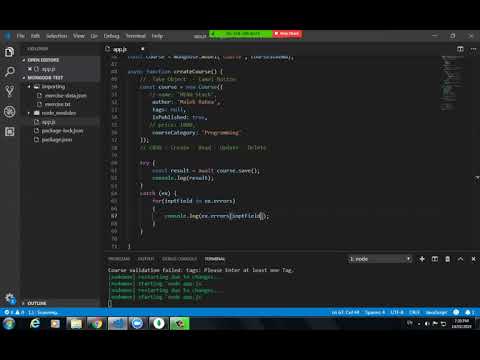Open exercise-data.json in importing folder
The image size is (480, 360).
[x=66, y=96]
